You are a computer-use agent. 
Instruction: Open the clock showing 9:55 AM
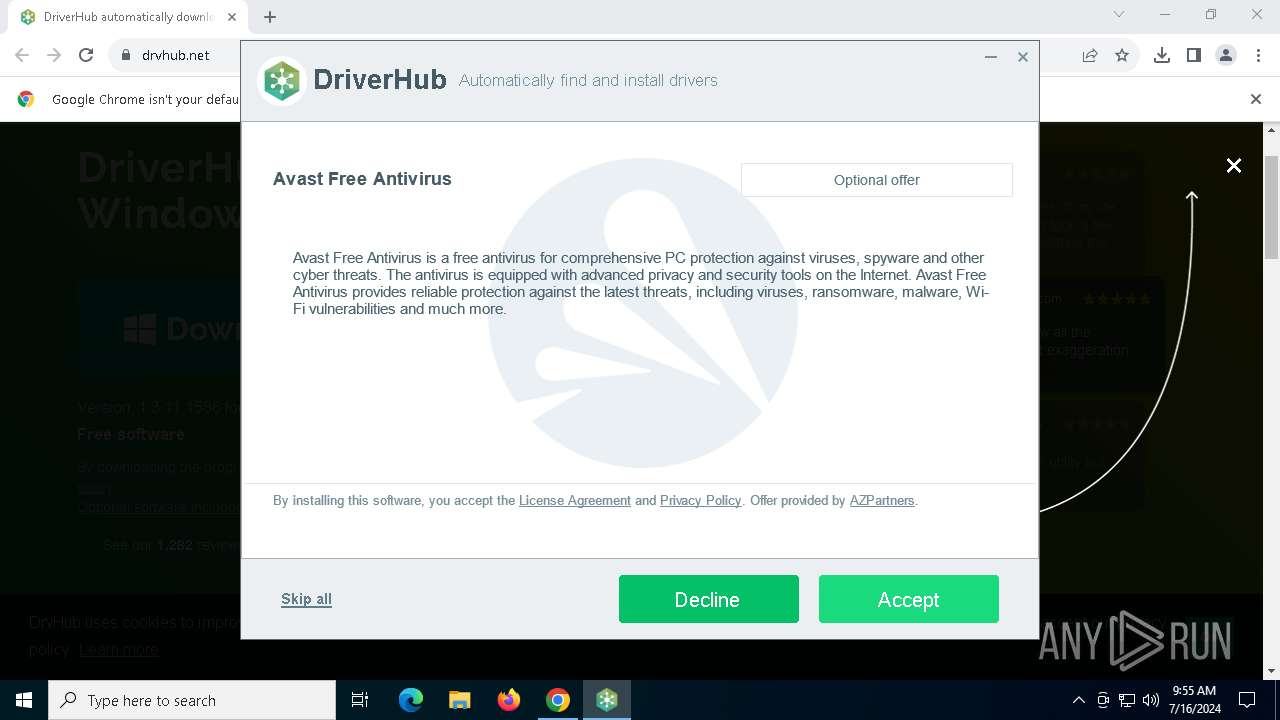[x=1194, y=700]
